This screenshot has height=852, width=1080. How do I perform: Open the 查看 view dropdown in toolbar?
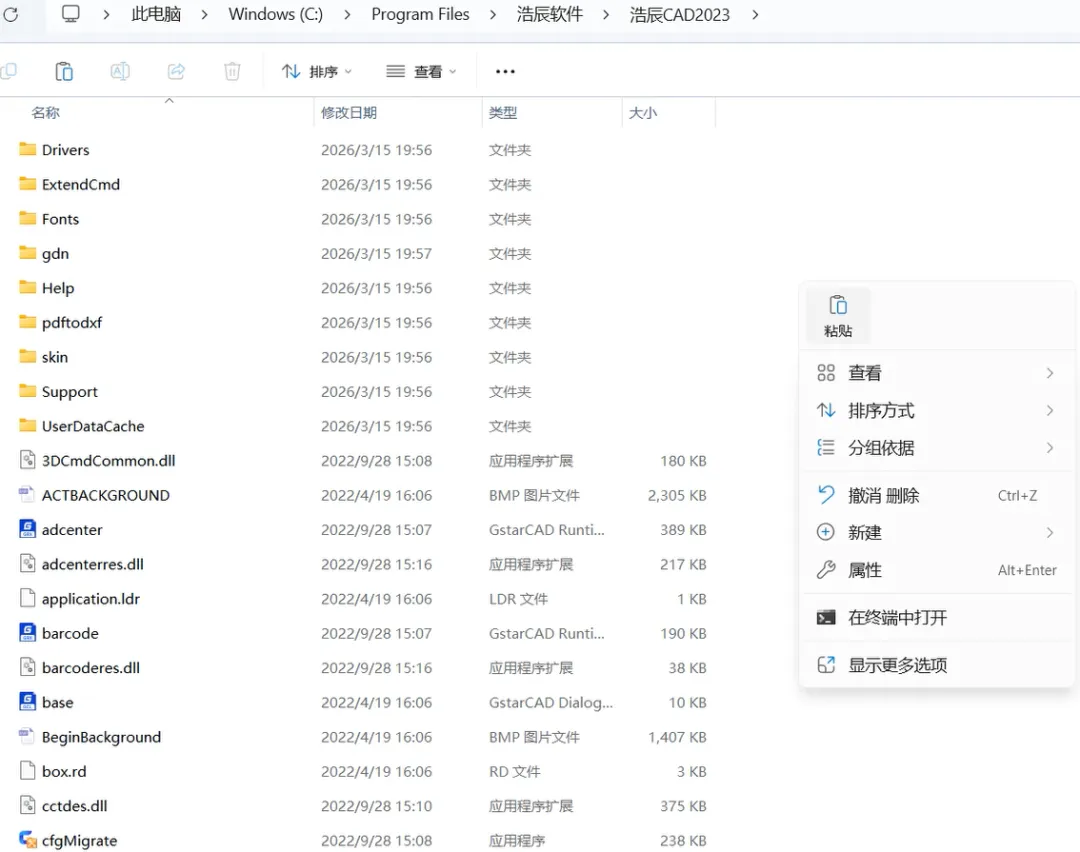coord(422,71)
